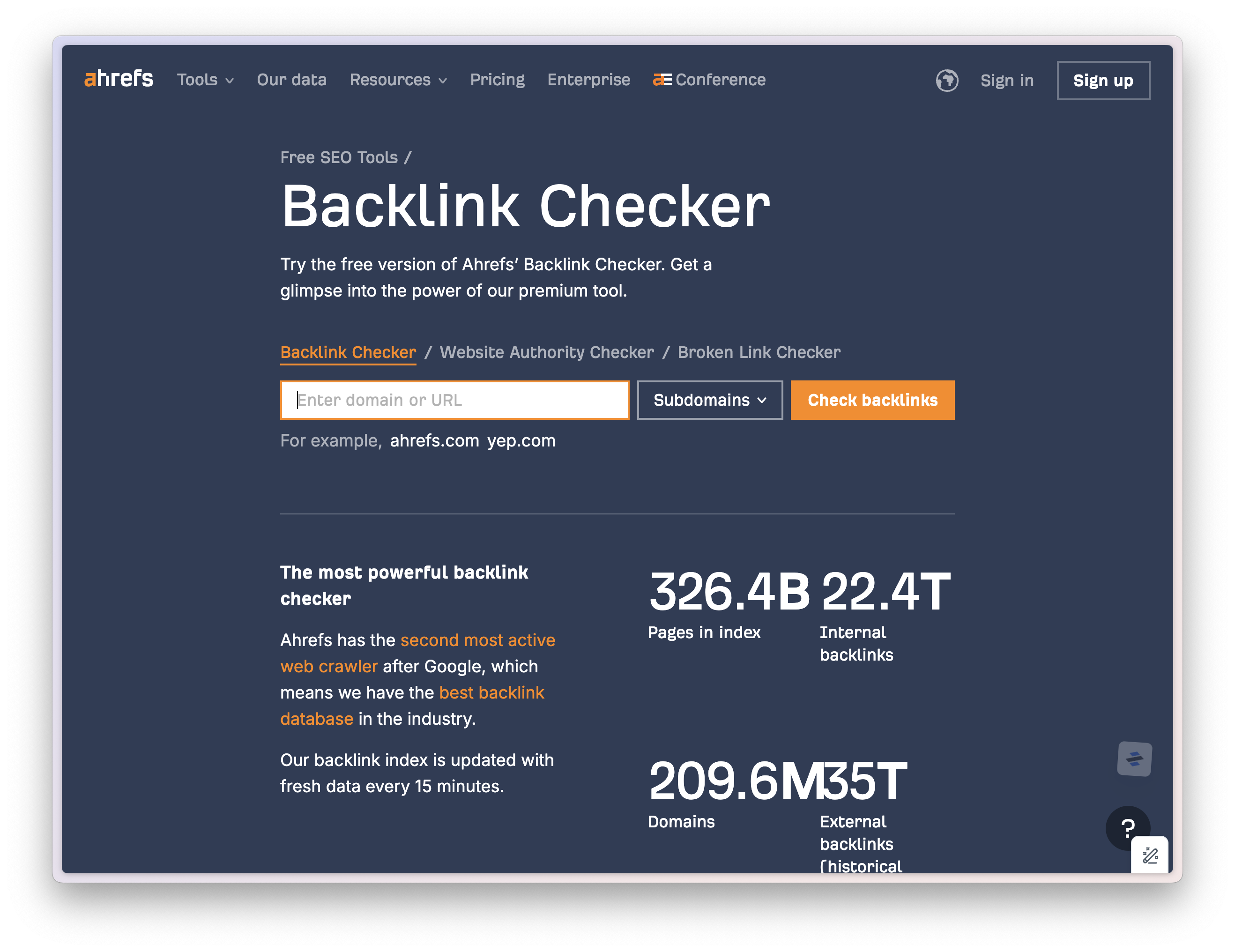
Task: Expand the Tools menu
Action: (x=205, y=80)
